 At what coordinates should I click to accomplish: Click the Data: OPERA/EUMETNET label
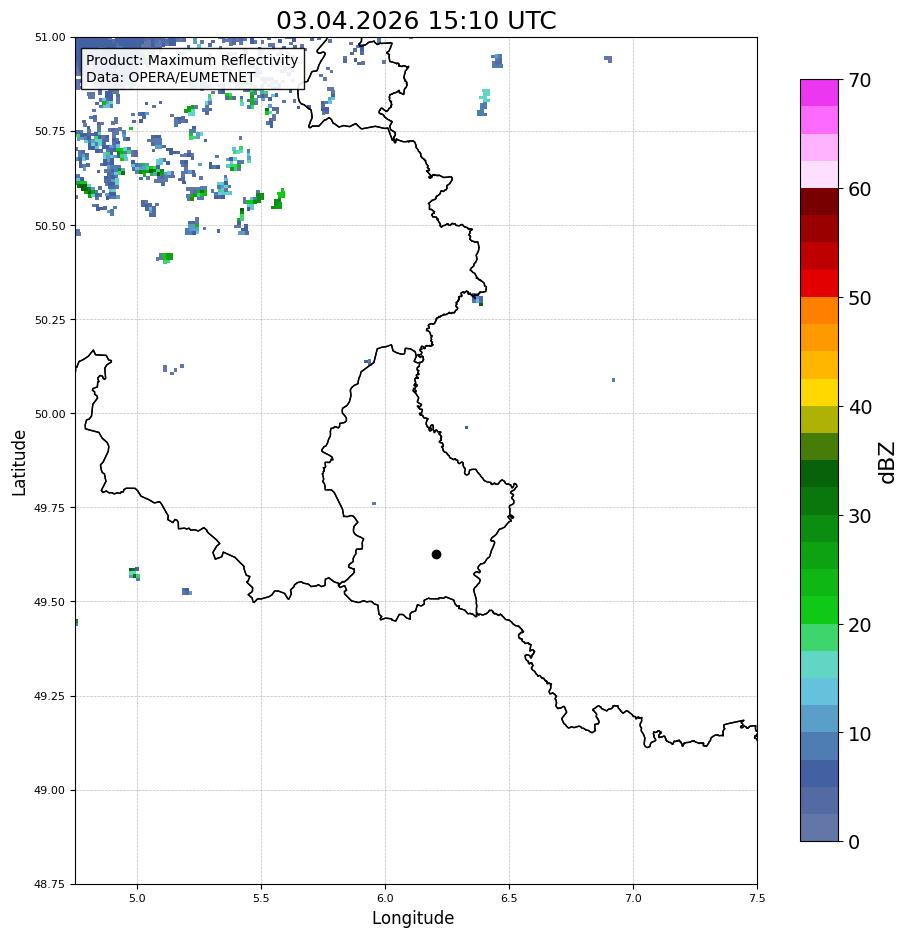point(170,77)
